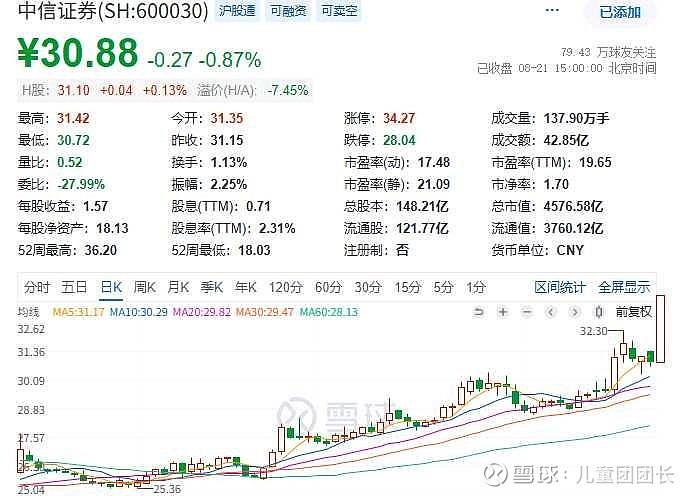Click the 成交额 value 42.85亿
The image size is (695, 496).
pyautogui.click(x=566, y=141)
